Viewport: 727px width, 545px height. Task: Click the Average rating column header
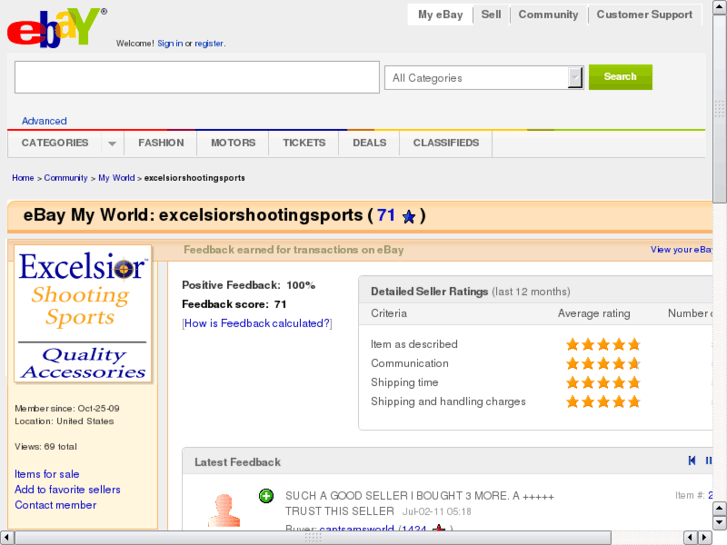point(594,314)
